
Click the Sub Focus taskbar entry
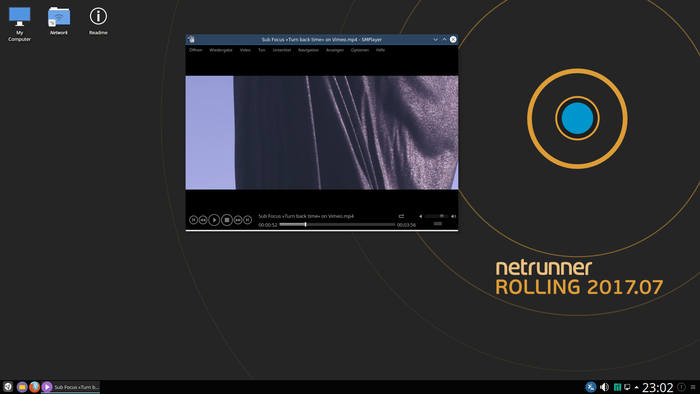tap(71, 387)
